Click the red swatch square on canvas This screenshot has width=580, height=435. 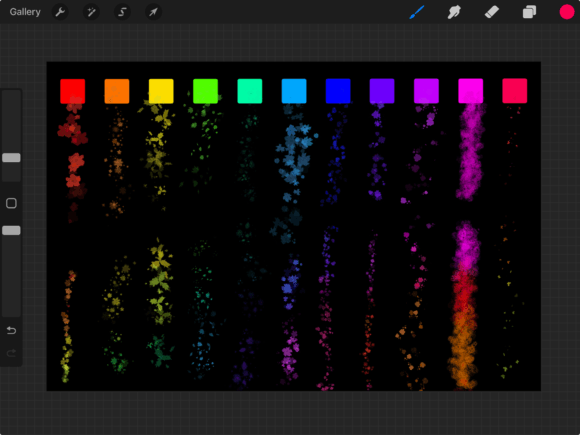[x=72, y=91]
